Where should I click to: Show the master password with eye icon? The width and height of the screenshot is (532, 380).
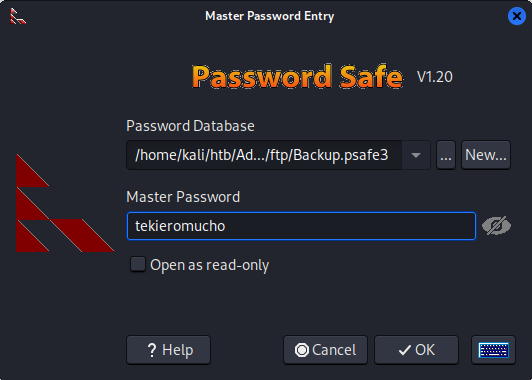pos(496,226)
